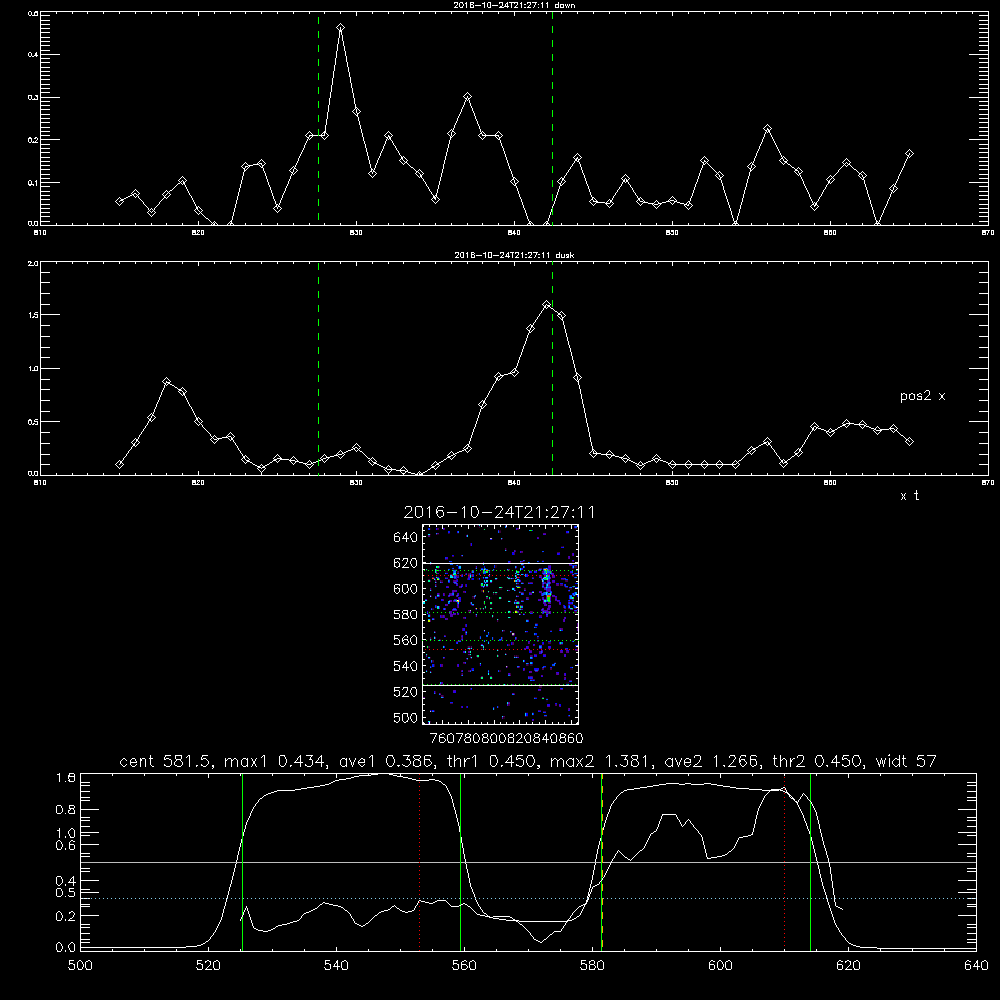Click the 520 x-axis label of bottom plot
Screen dimensions: 1000x1000
208,966
